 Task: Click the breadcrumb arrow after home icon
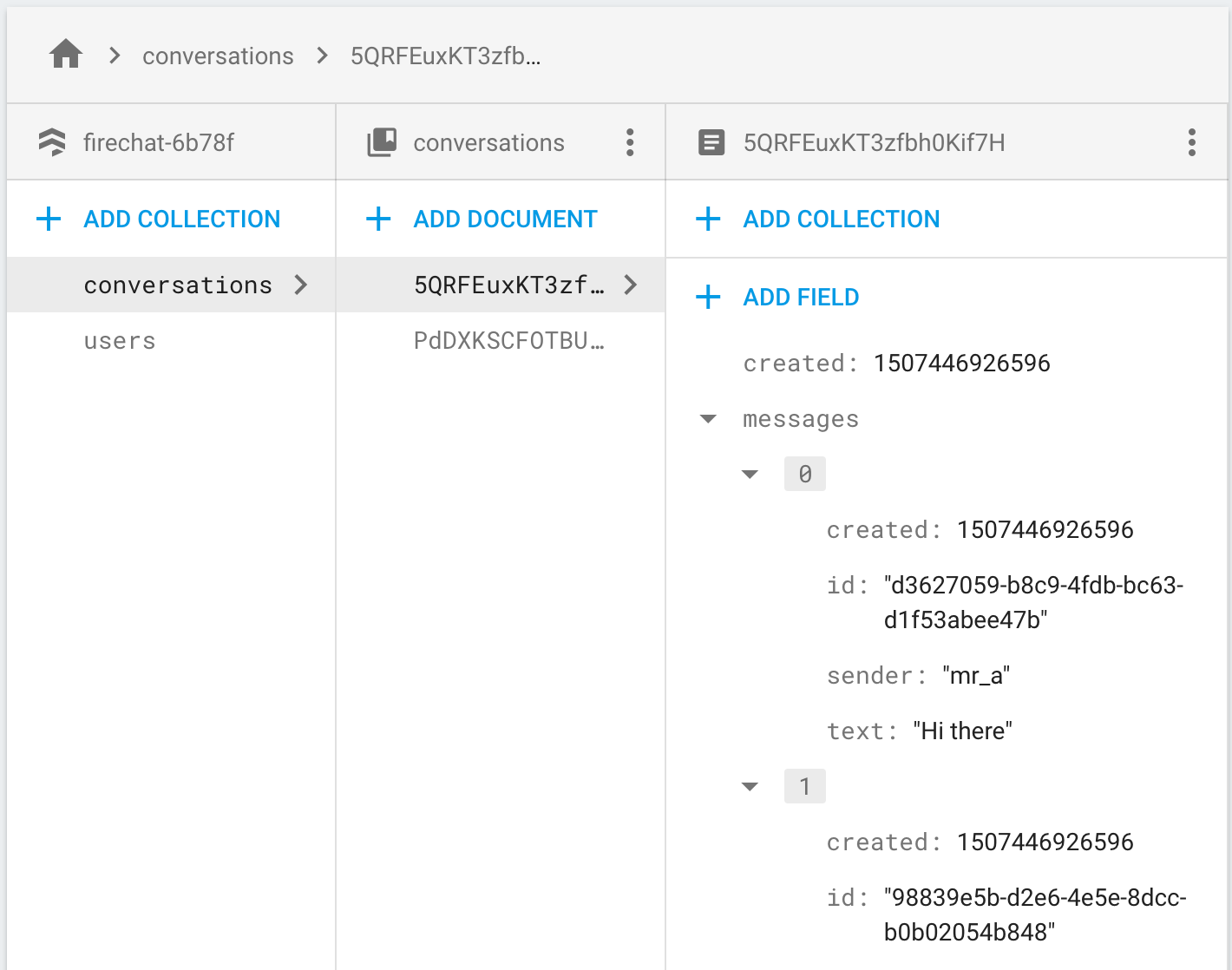[x=115, y=56]
